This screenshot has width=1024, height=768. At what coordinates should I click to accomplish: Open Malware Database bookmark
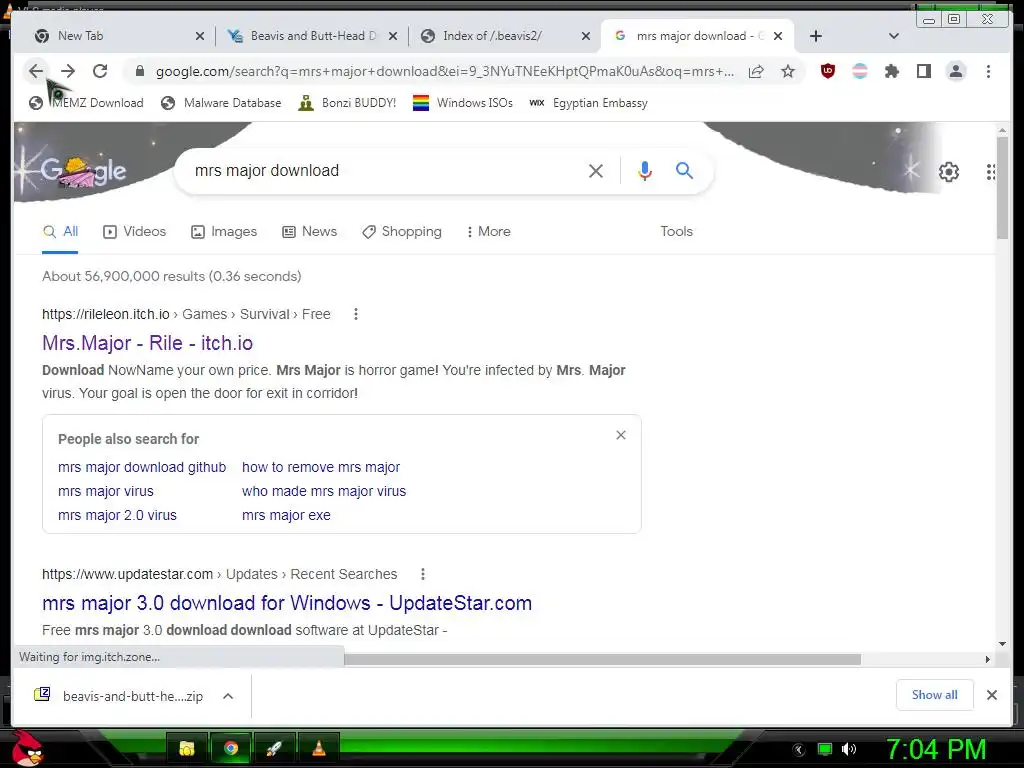(221, 103)
